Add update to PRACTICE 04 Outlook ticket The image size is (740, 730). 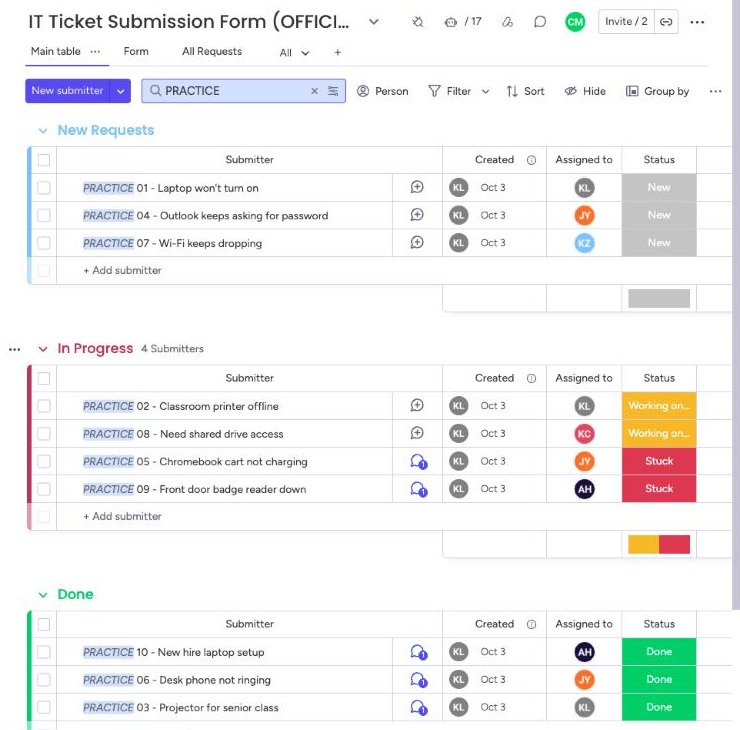[x=417, y=215]
